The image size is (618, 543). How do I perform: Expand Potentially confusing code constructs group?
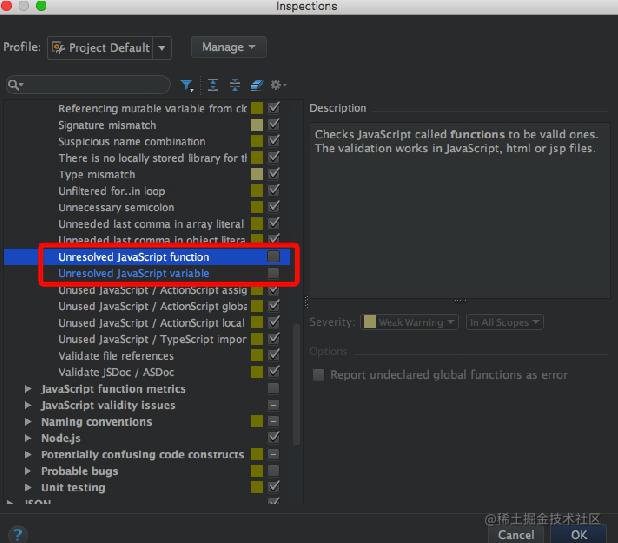[x=28, y=454]
